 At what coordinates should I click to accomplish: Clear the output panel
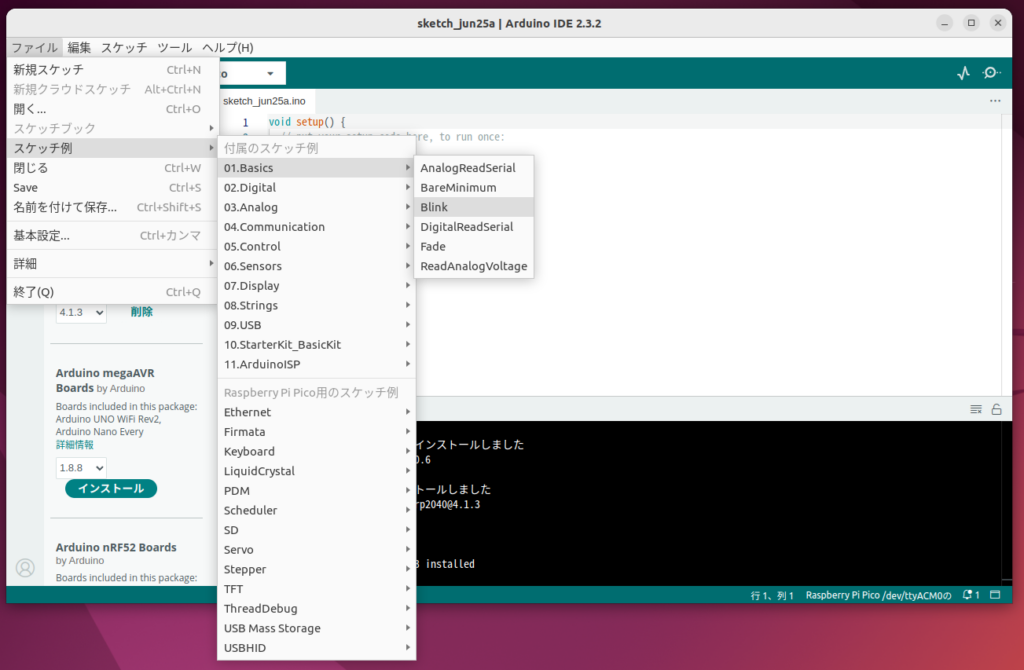coord(976,409)
